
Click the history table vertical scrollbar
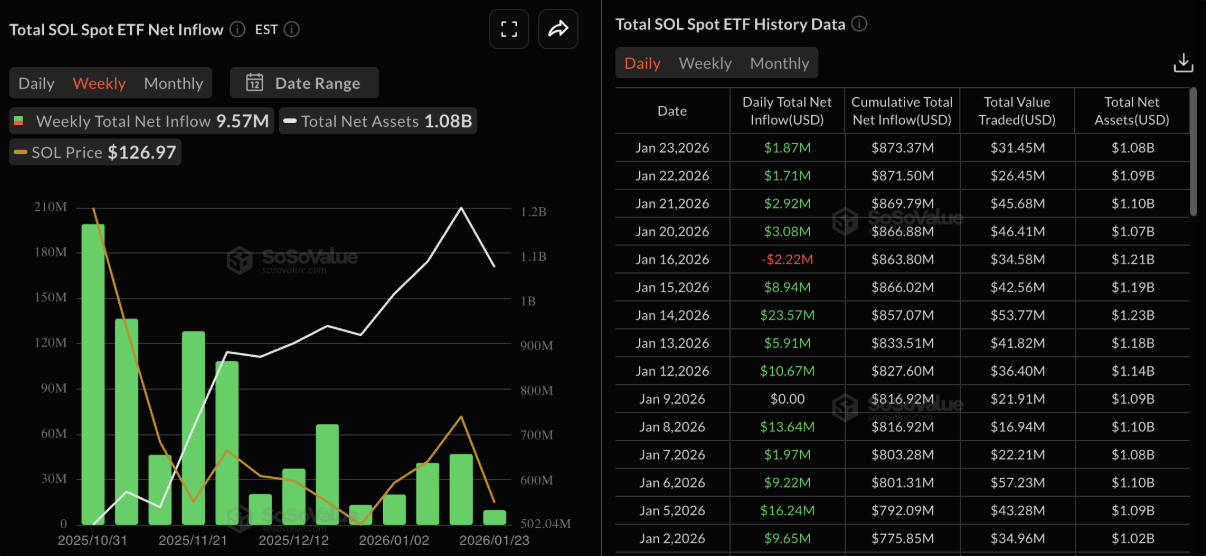tap(1194, 150)
